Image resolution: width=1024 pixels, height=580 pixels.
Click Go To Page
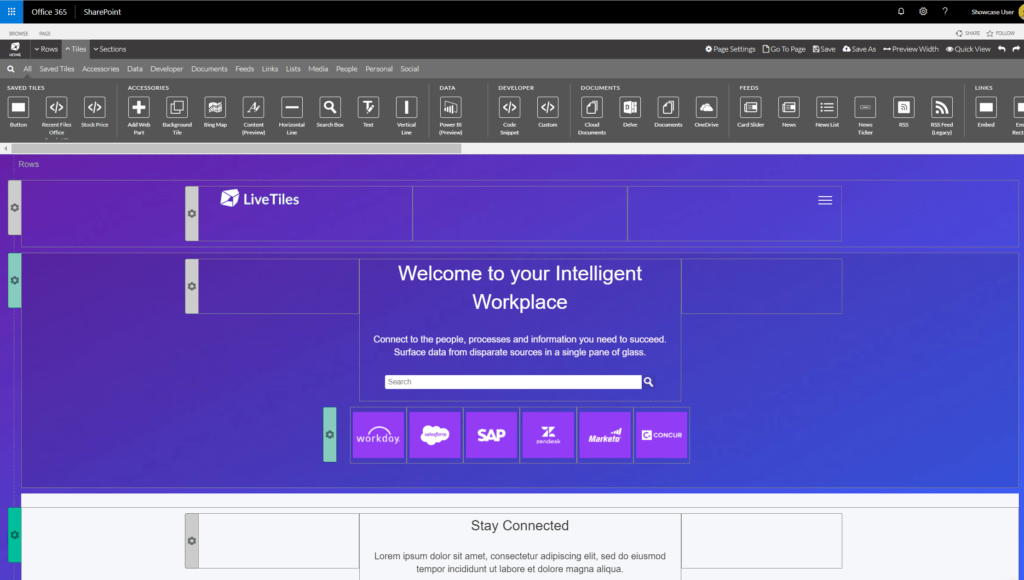784,49
